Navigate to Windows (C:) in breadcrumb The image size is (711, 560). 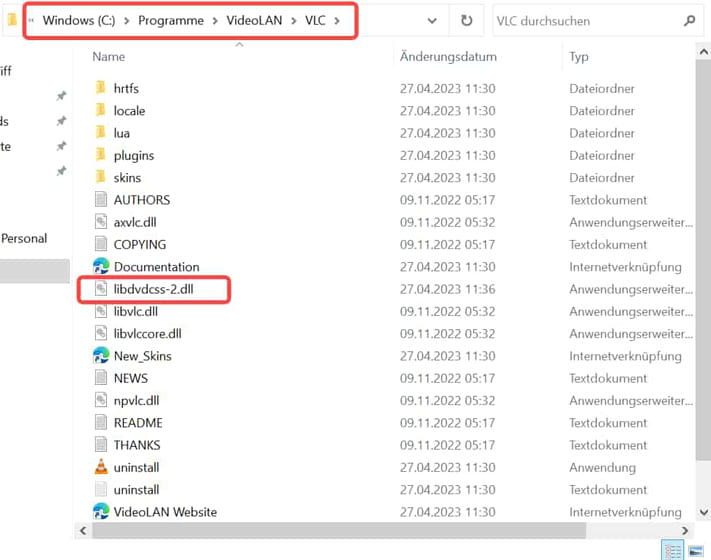pos(79,20)
